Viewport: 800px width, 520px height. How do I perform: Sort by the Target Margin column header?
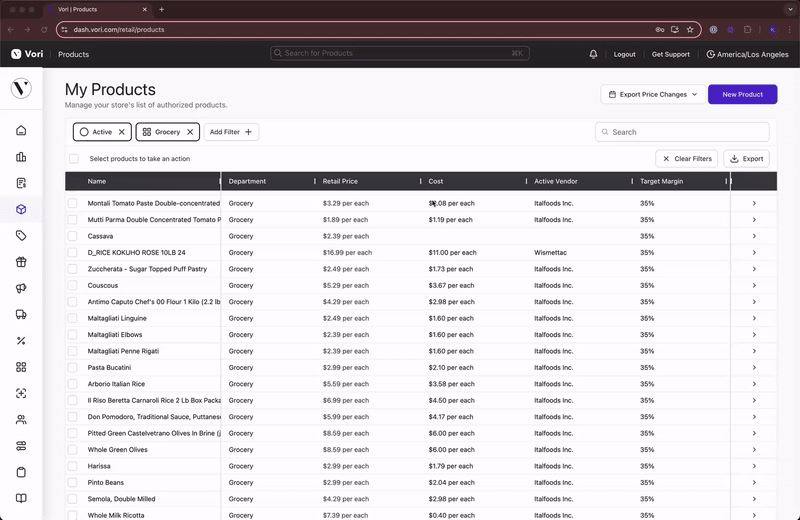662,181
